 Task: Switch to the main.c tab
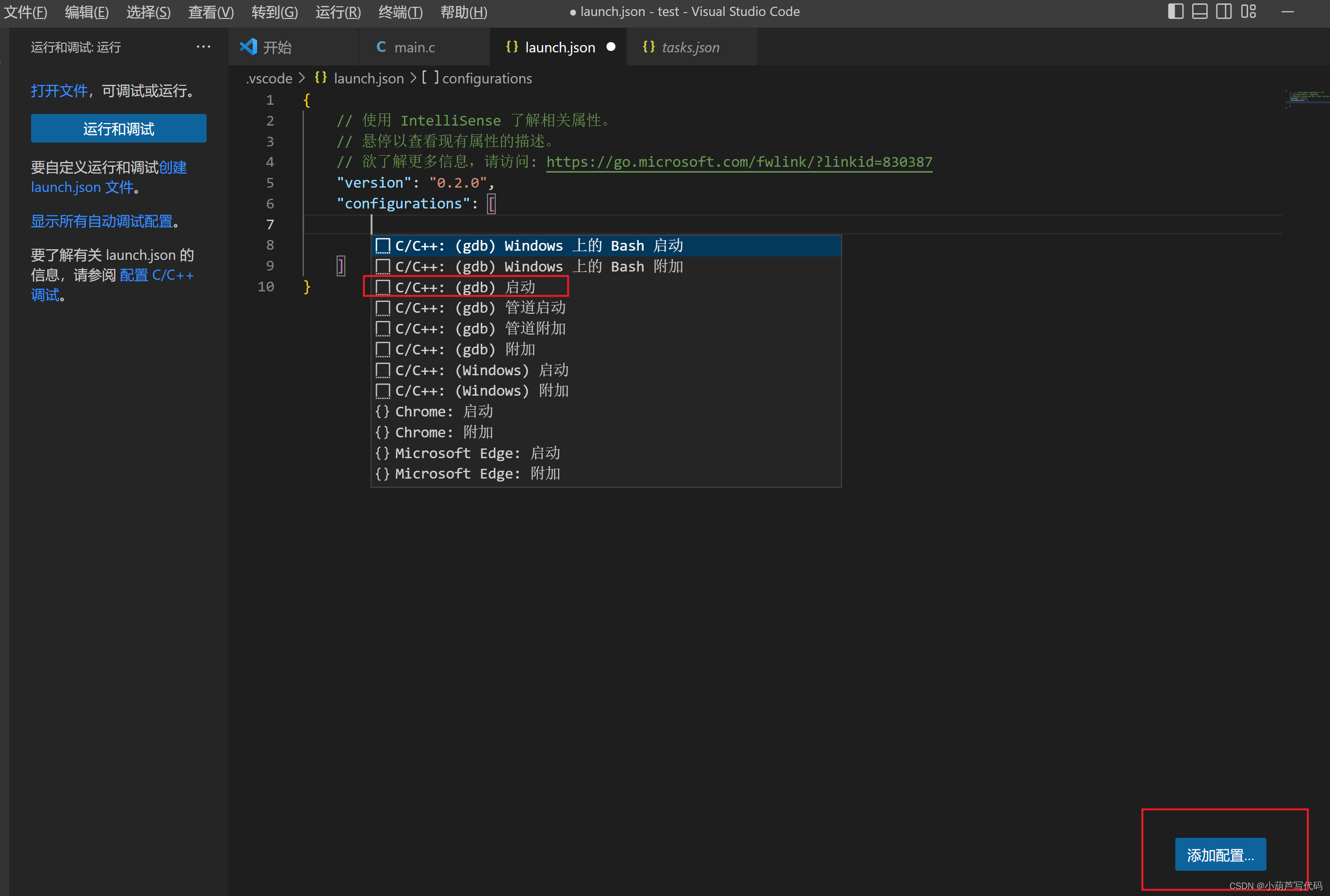click(414, 48)
